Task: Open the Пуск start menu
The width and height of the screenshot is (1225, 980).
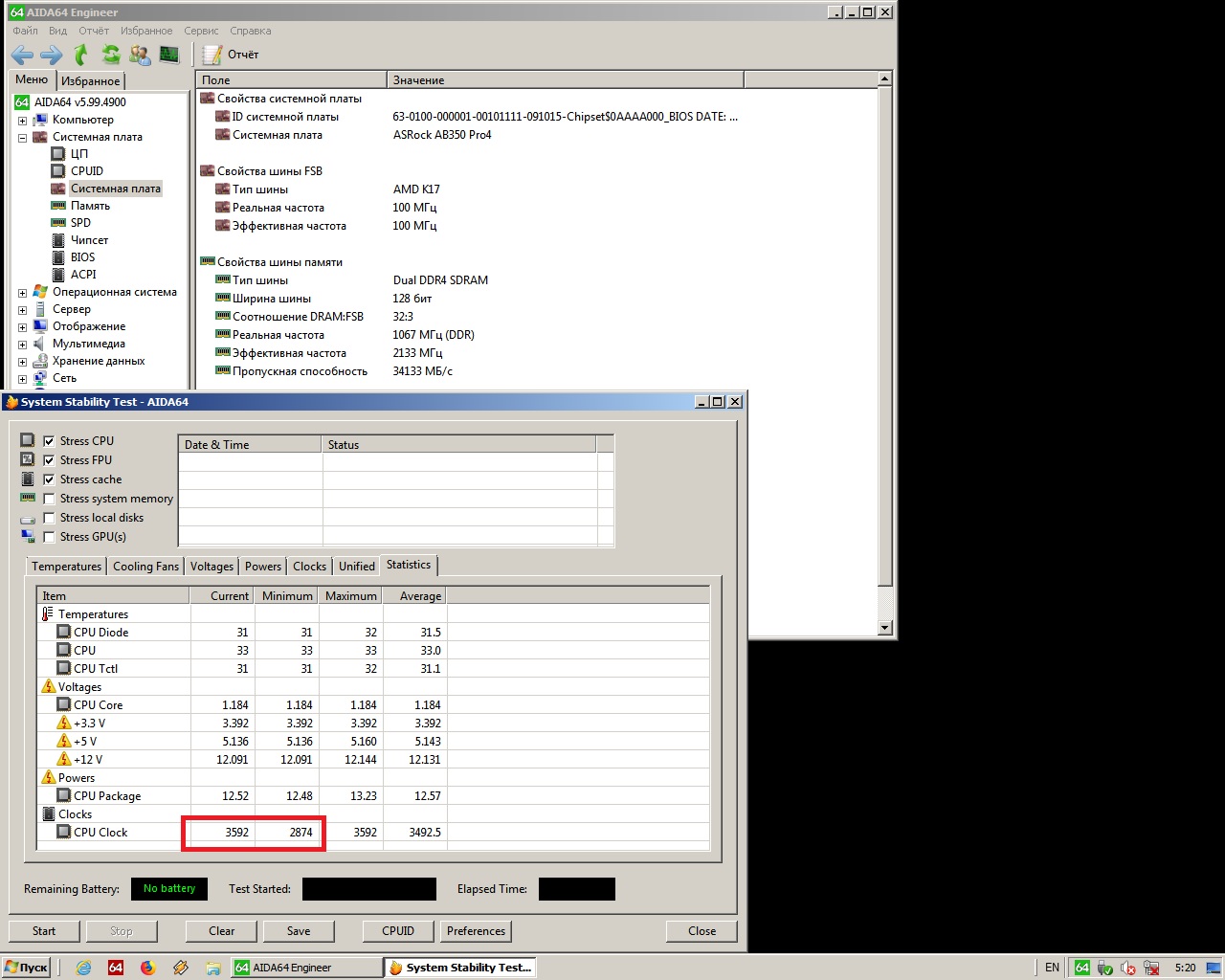Action: click(26, 968)
